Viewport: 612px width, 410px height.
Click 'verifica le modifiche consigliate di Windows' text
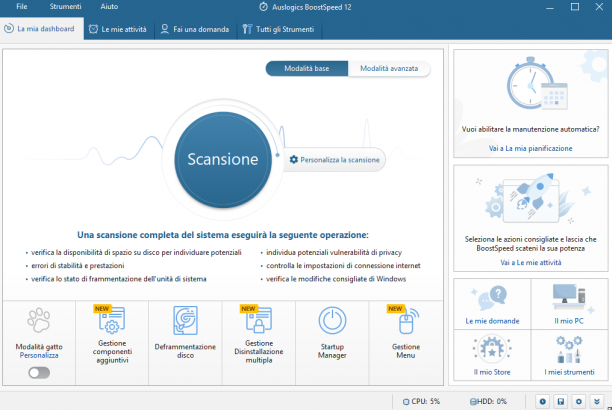(x=336, y=279)
